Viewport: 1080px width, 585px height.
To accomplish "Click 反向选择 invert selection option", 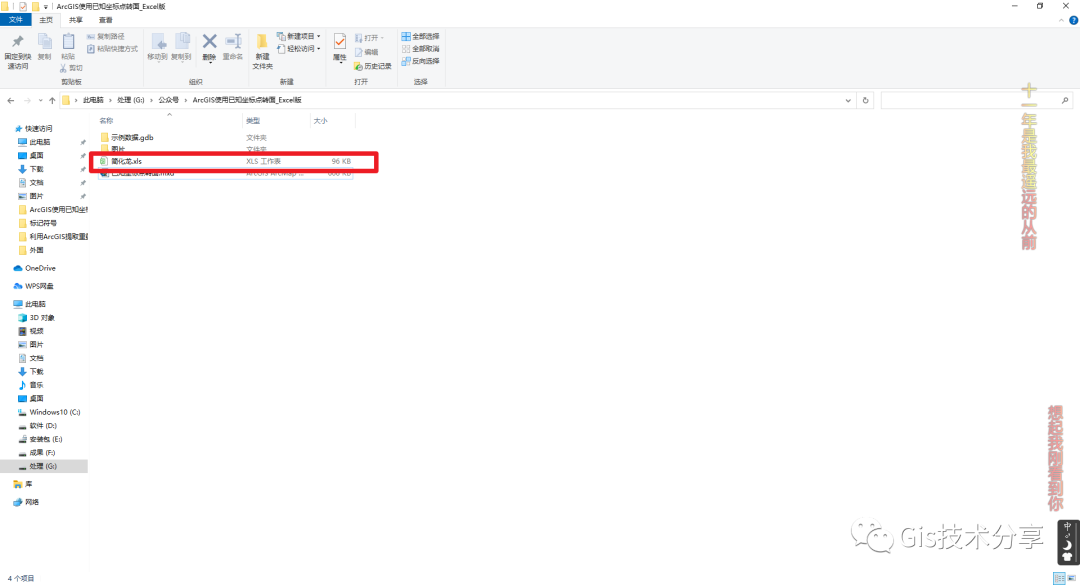I will [x=420, y=60].
